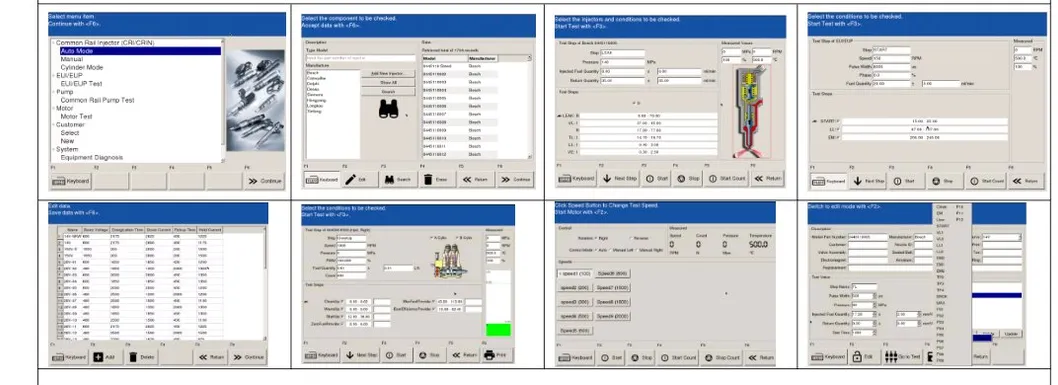Click Return in Bosch injector test screen

(768, 179)
